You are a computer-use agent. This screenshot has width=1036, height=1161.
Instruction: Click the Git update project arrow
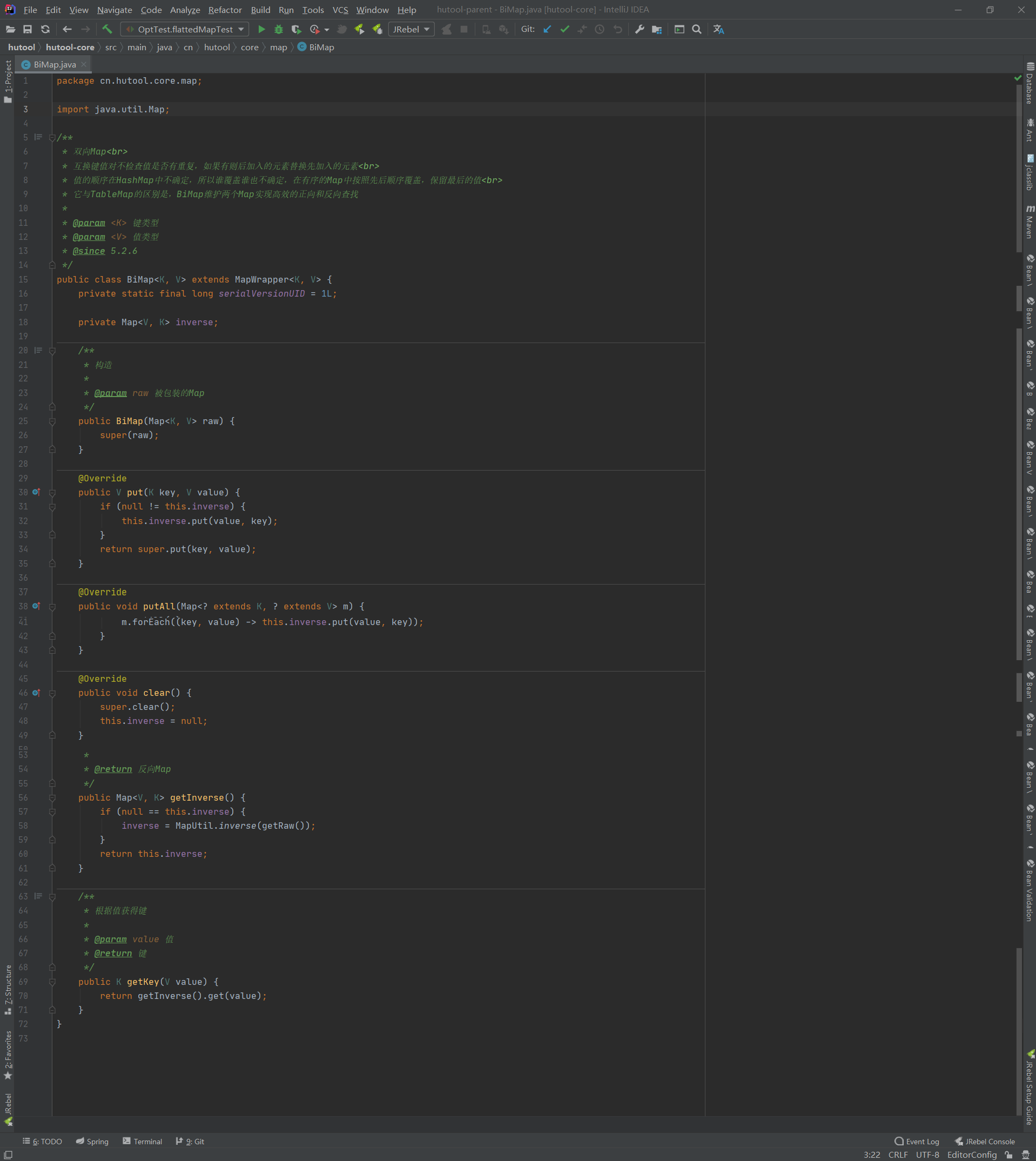coord(547,29)
